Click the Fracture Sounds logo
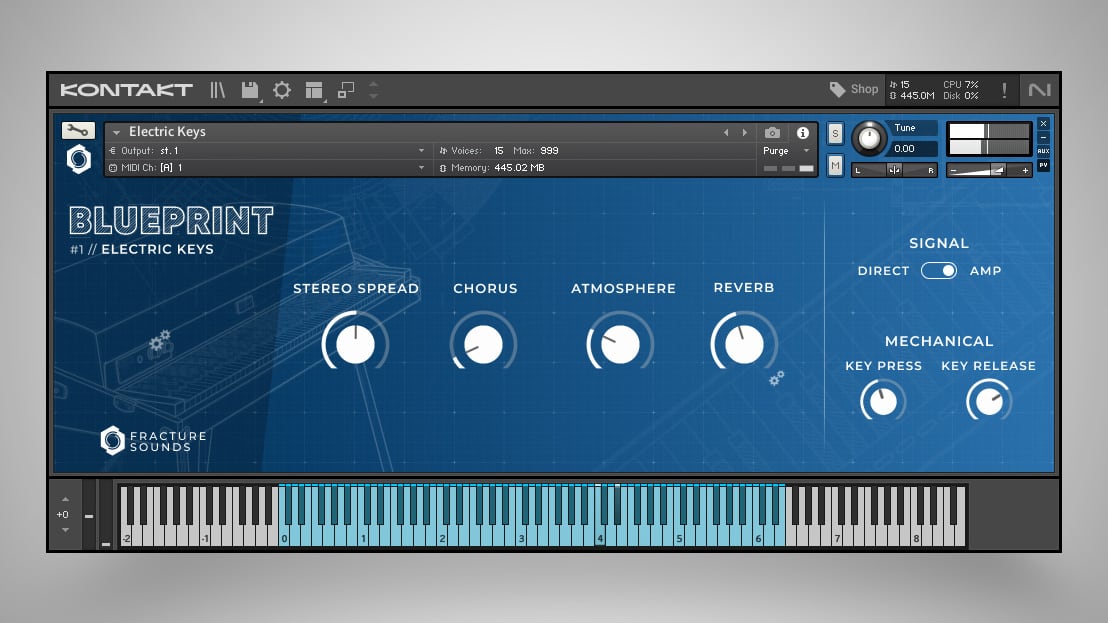The height and width of the screenshot is (623, 1108). [x=152, y=440]
